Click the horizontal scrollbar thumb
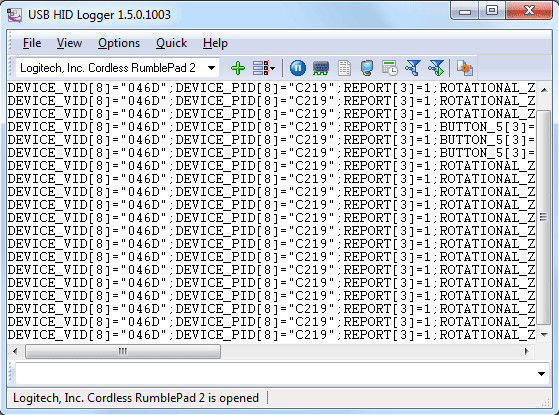This screenshot has height=415, width=559. click(x=123, y=352)
